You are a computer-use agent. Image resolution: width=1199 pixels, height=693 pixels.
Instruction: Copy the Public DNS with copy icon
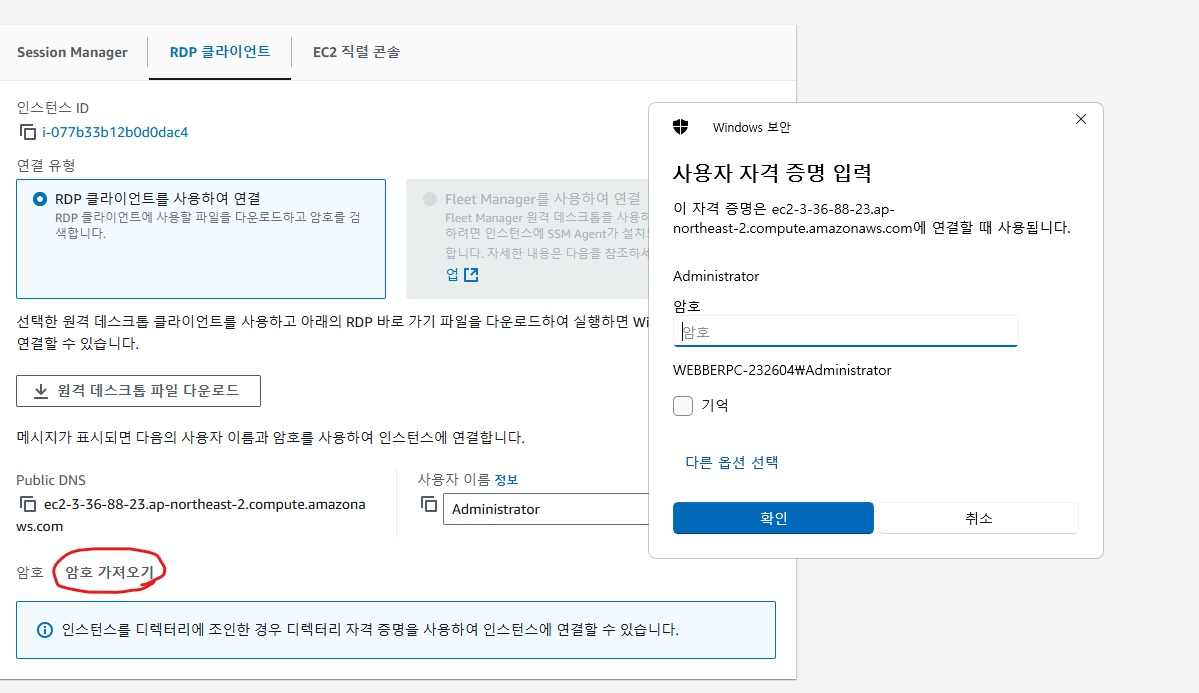point(28,504)
